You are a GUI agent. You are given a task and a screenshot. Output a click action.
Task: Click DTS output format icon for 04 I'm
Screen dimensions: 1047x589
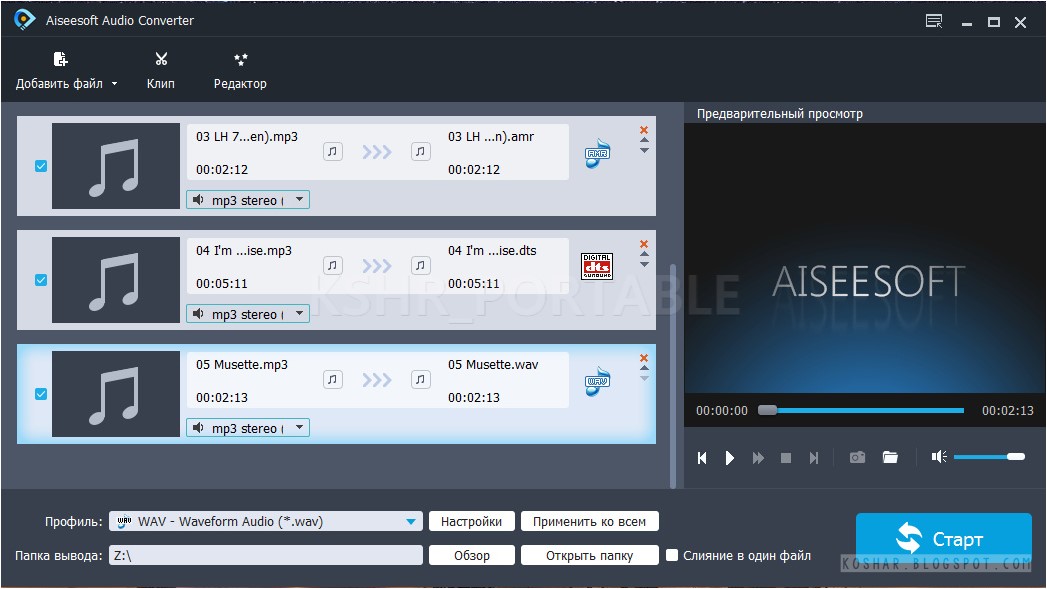(x=597, y=266)
